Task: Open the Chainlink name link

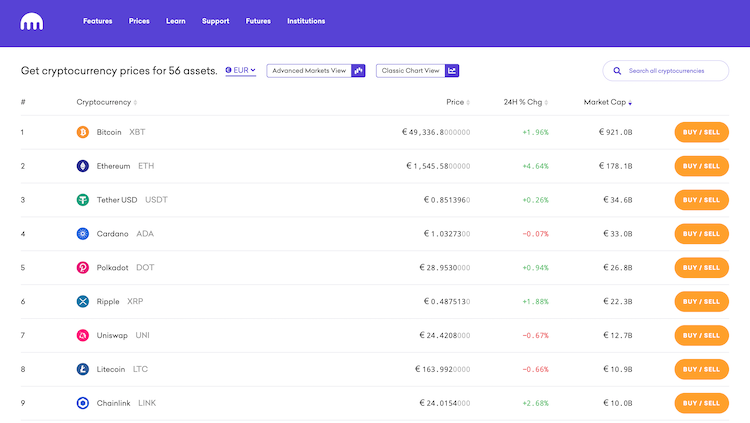Action: click(x=113, y=403)
